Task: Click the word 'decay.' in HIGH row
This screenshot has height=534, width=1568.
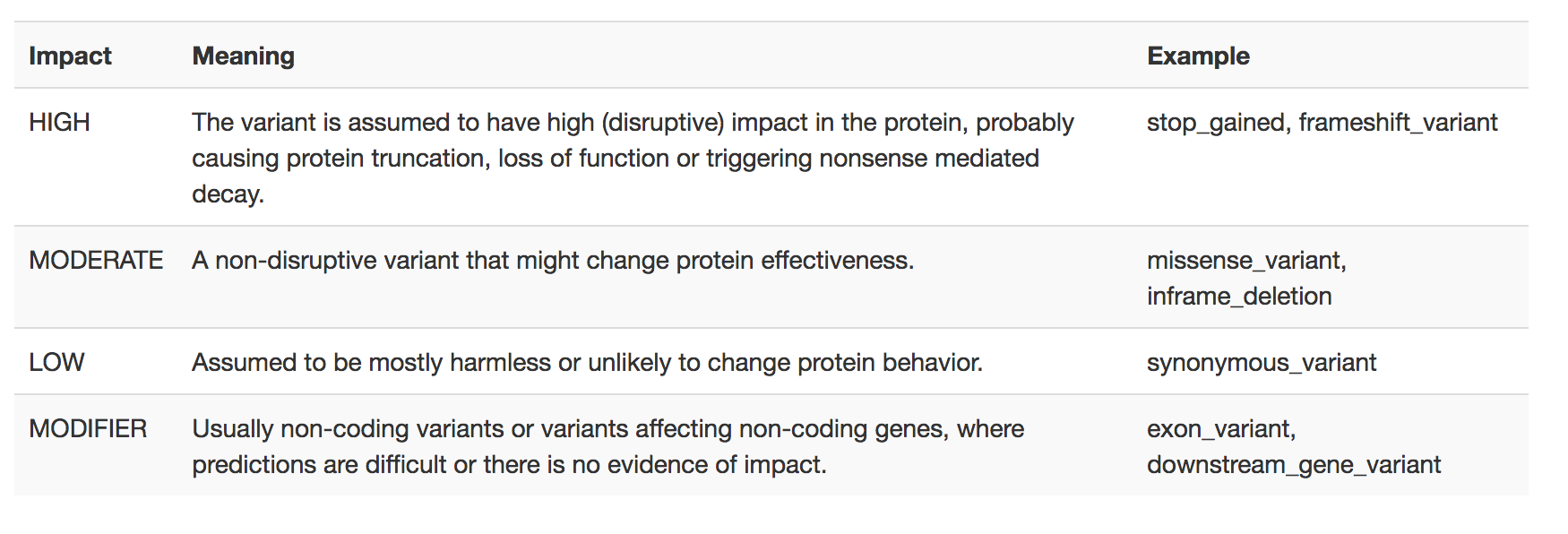Action: tap(228, 194)
